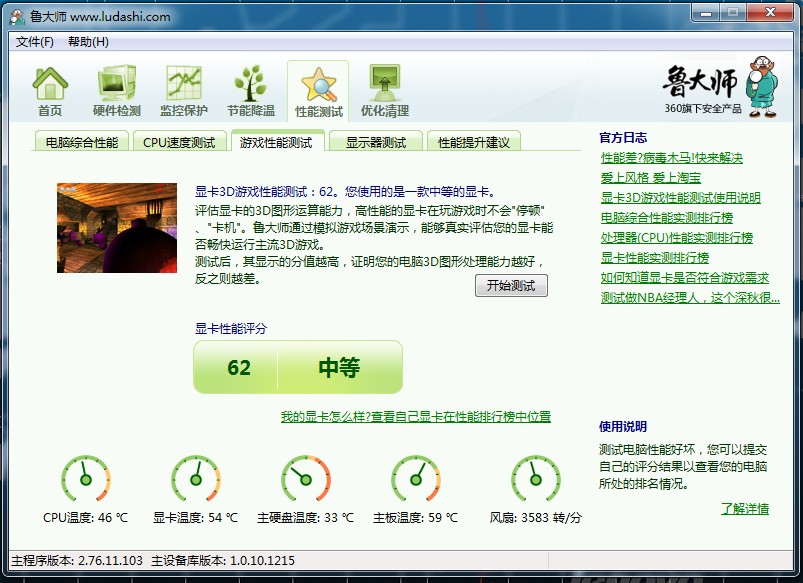Viewport: 803px width, 583px height.
Task: Click the 风扇 speed gauge dial
Action: pos(536,480)
